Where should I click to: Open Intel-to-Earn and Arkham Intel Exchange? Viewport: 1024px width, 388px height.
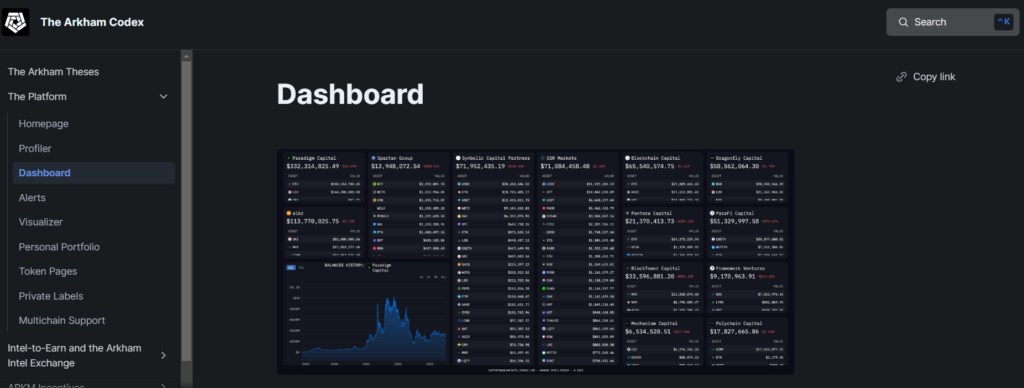click(74, 355)
